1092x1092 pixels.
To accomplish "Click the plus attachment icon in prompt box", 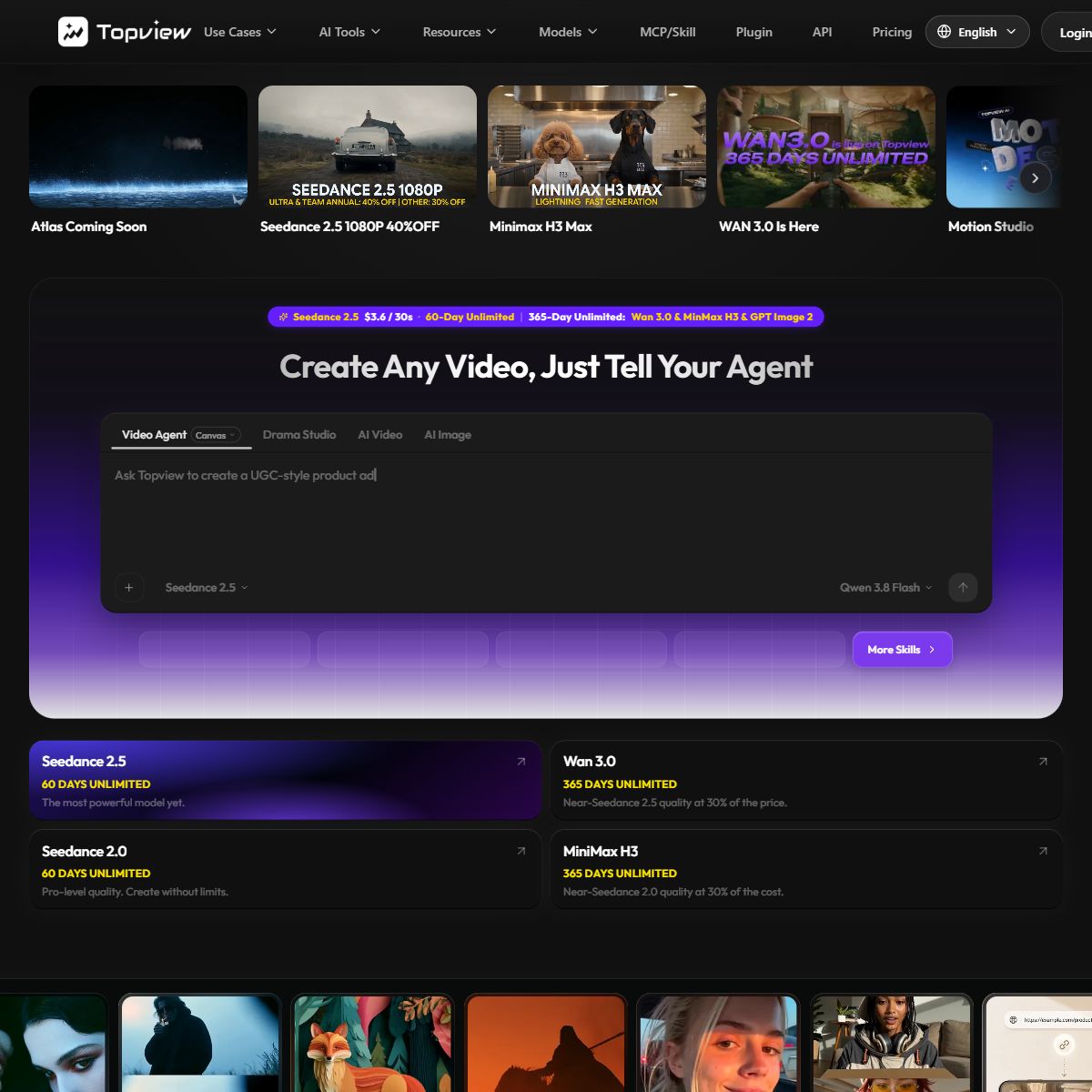I will pos(129,588).
